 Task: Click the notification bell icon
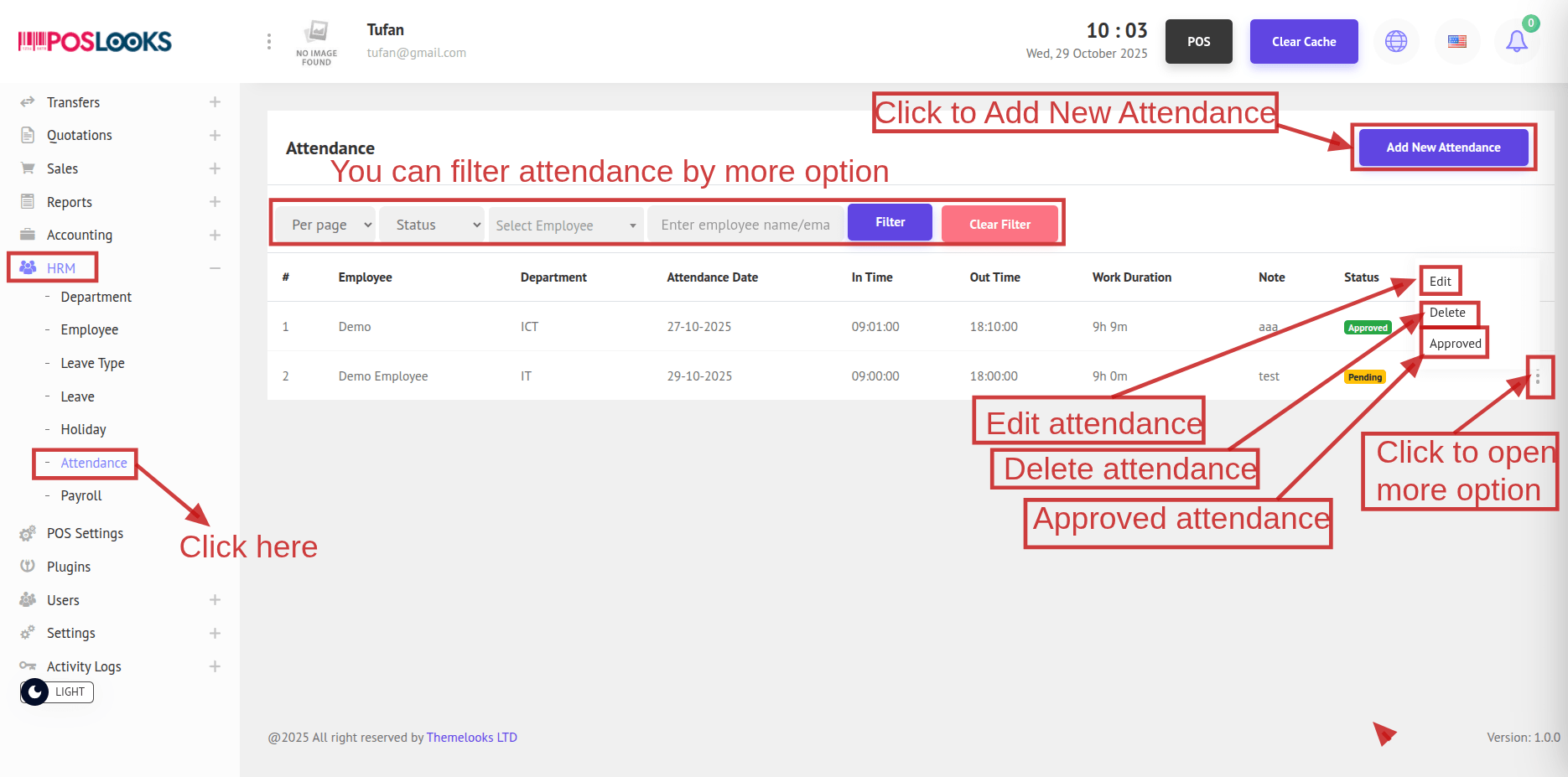1516,41
